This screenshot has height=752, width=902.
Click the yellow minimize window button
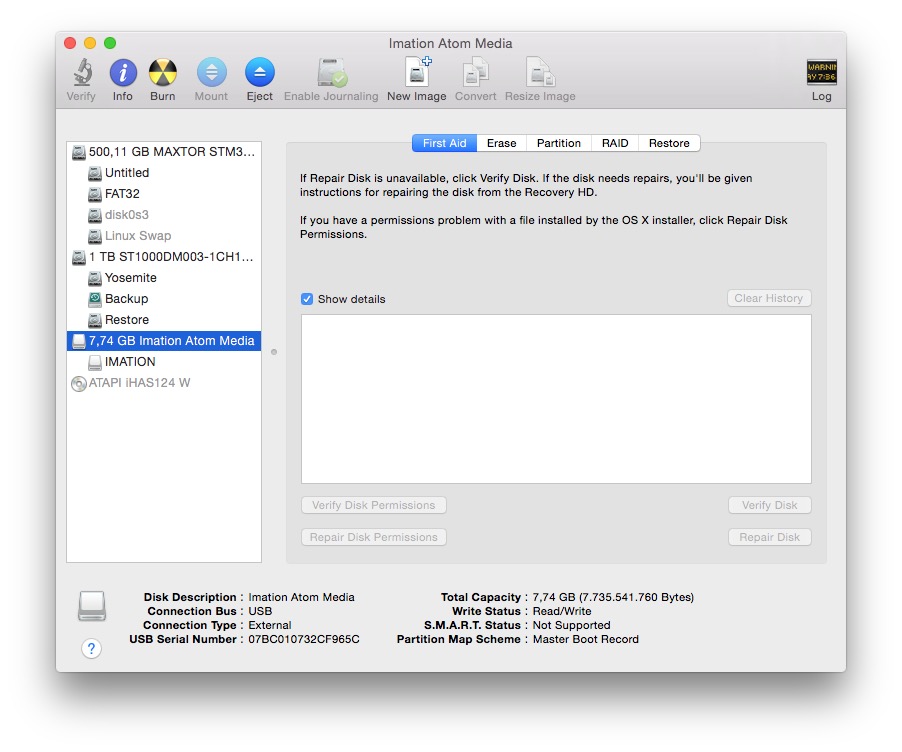(x=90, y=43)
